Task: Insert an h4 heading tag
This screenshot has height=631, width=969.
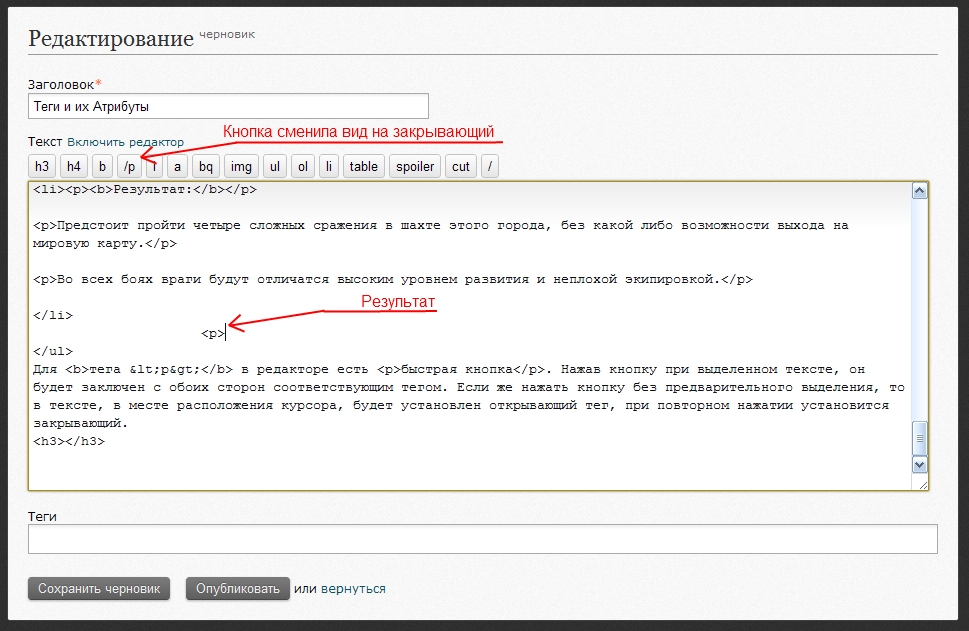Action: pyautogui.click(x=74, y=166)
